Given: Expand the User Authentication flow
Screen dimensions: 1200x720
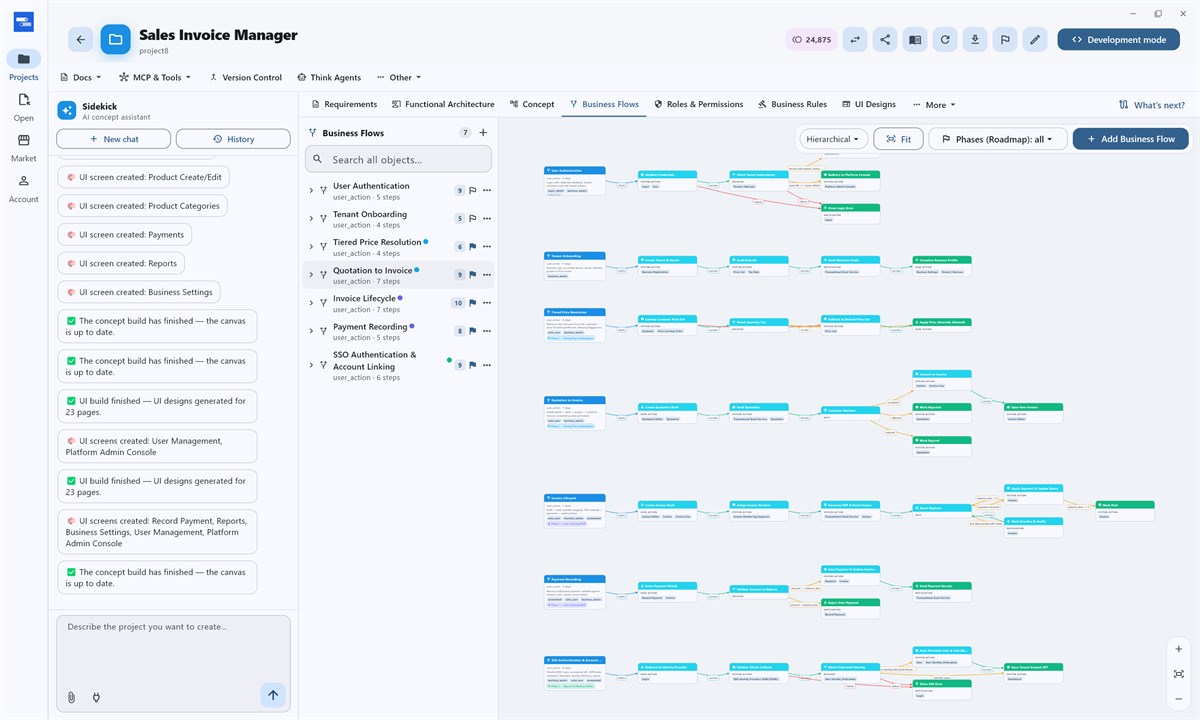Looking at the screenshot, I should [311, 190].
